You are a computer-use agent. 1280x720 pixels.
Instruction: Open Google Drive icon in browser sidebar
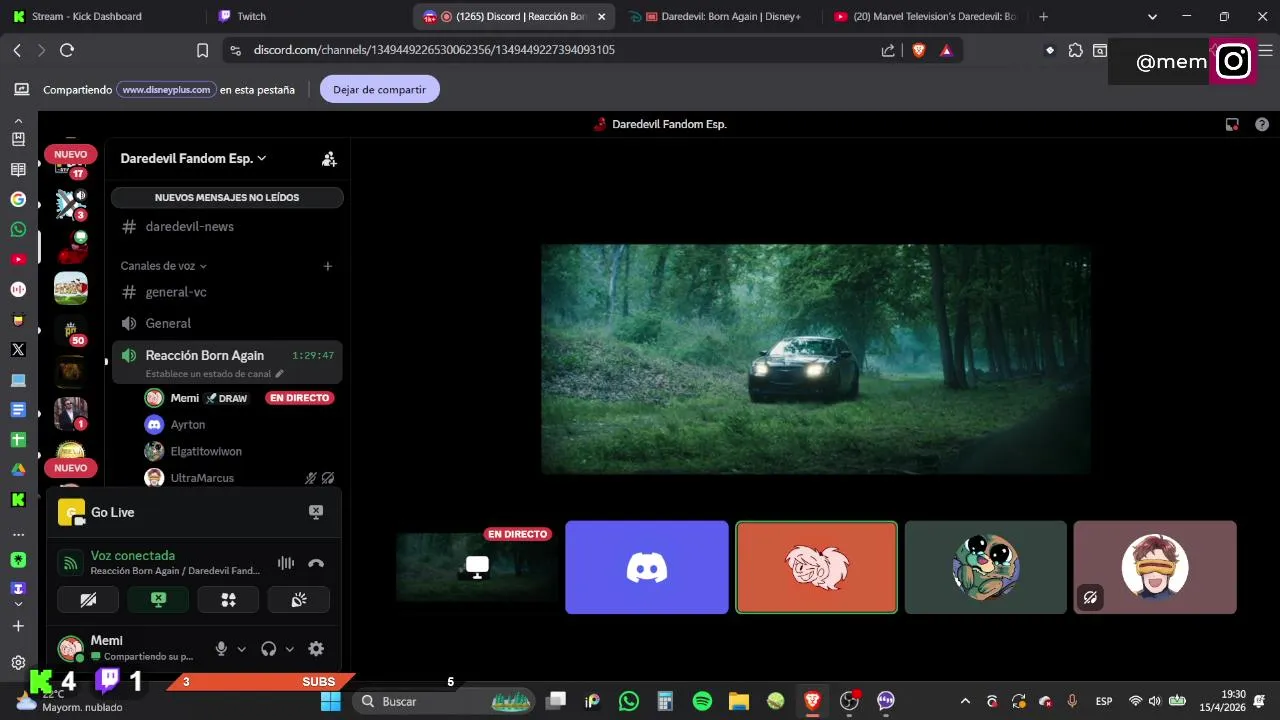click(18, 469)
